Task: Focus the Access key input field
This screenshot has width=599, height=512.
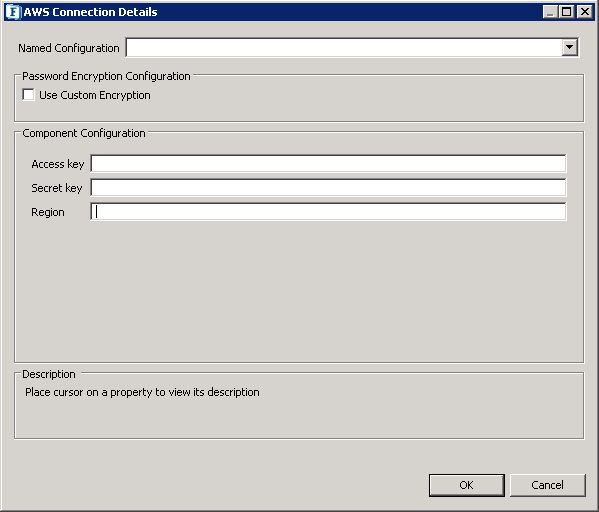Action: [x=328, y=164]
